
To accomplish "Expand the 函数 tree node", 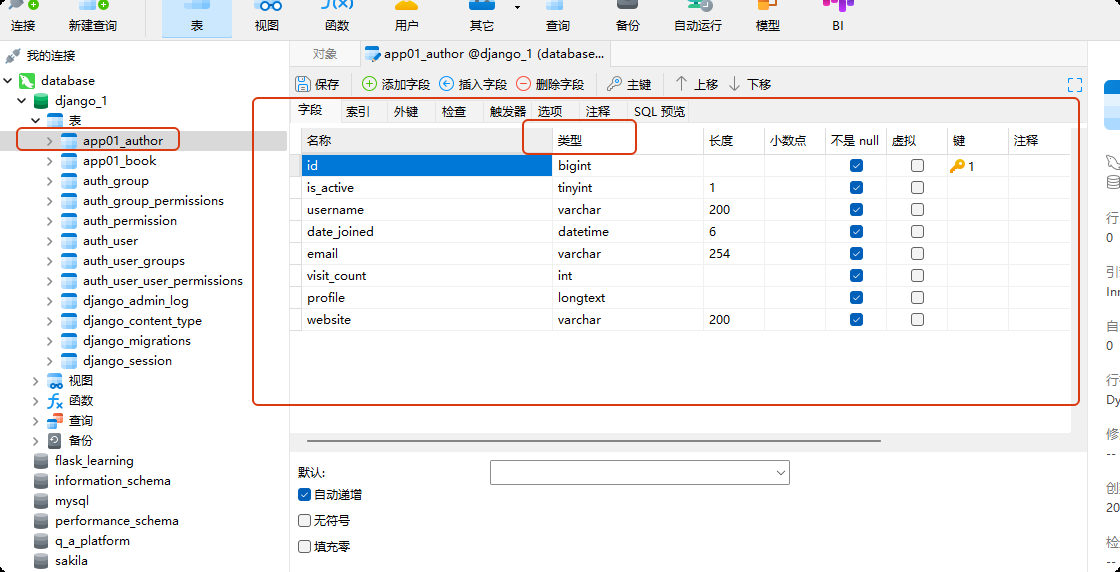I will coord(35,401).
